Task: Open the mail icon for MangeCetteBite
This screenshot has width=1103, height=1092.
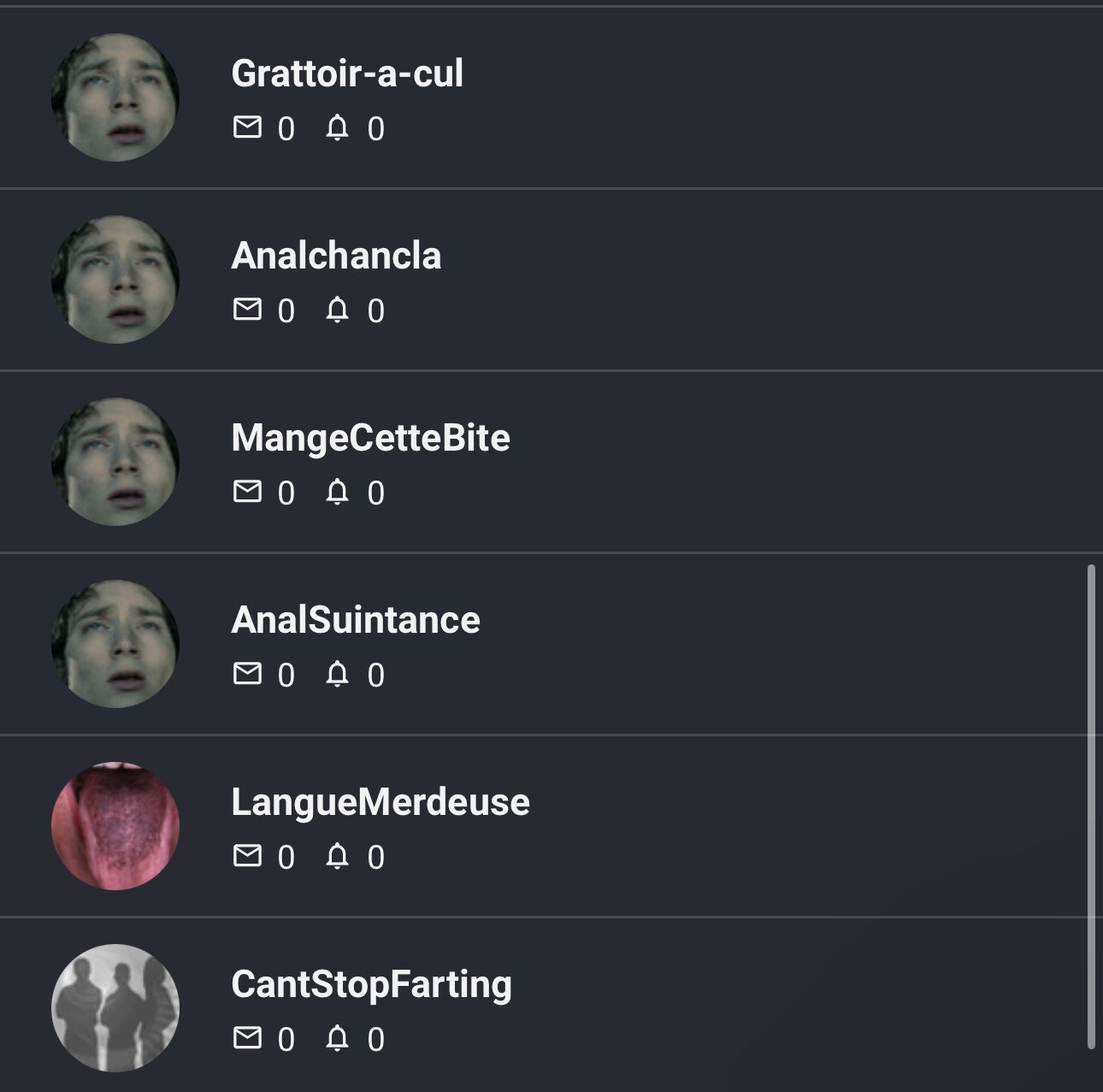Action: 247,492
